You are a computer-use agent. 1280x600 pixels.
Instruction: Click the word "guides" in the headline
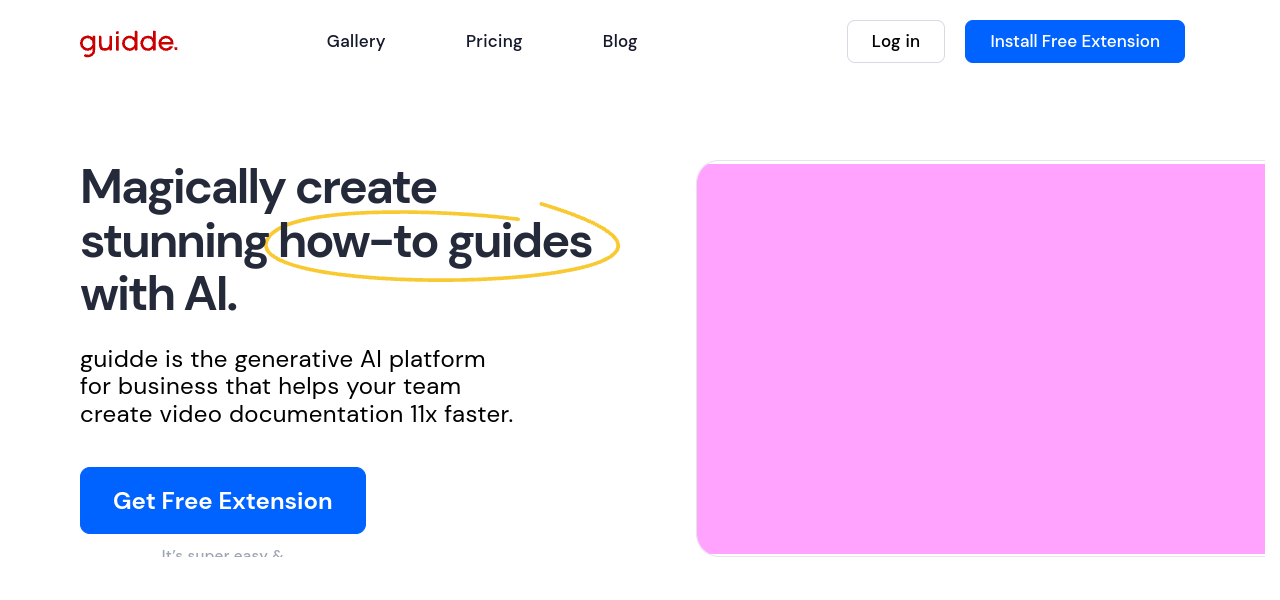click(520, 242)
